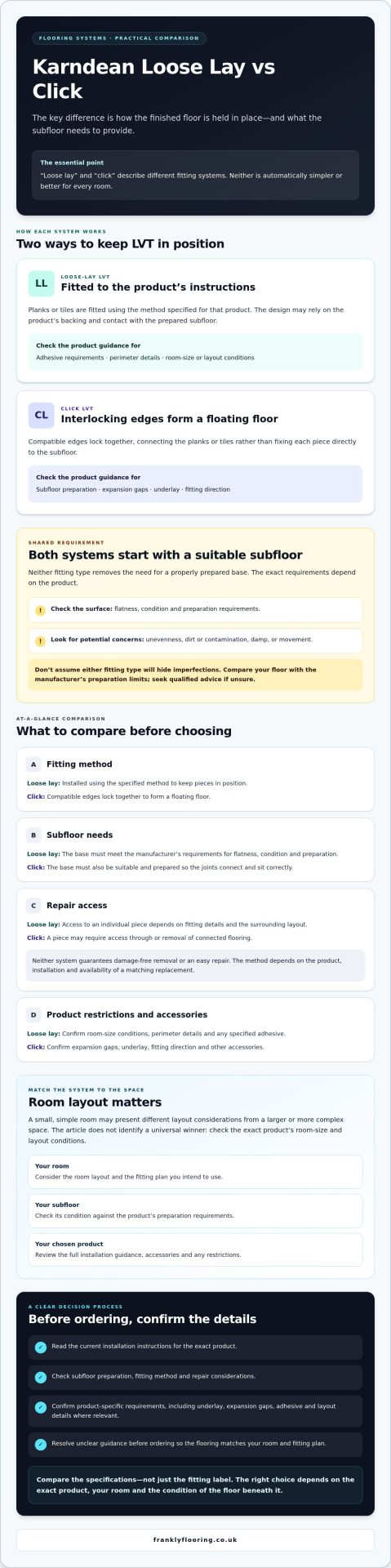Click the A badge next to Fitting method

coord(33,764)
